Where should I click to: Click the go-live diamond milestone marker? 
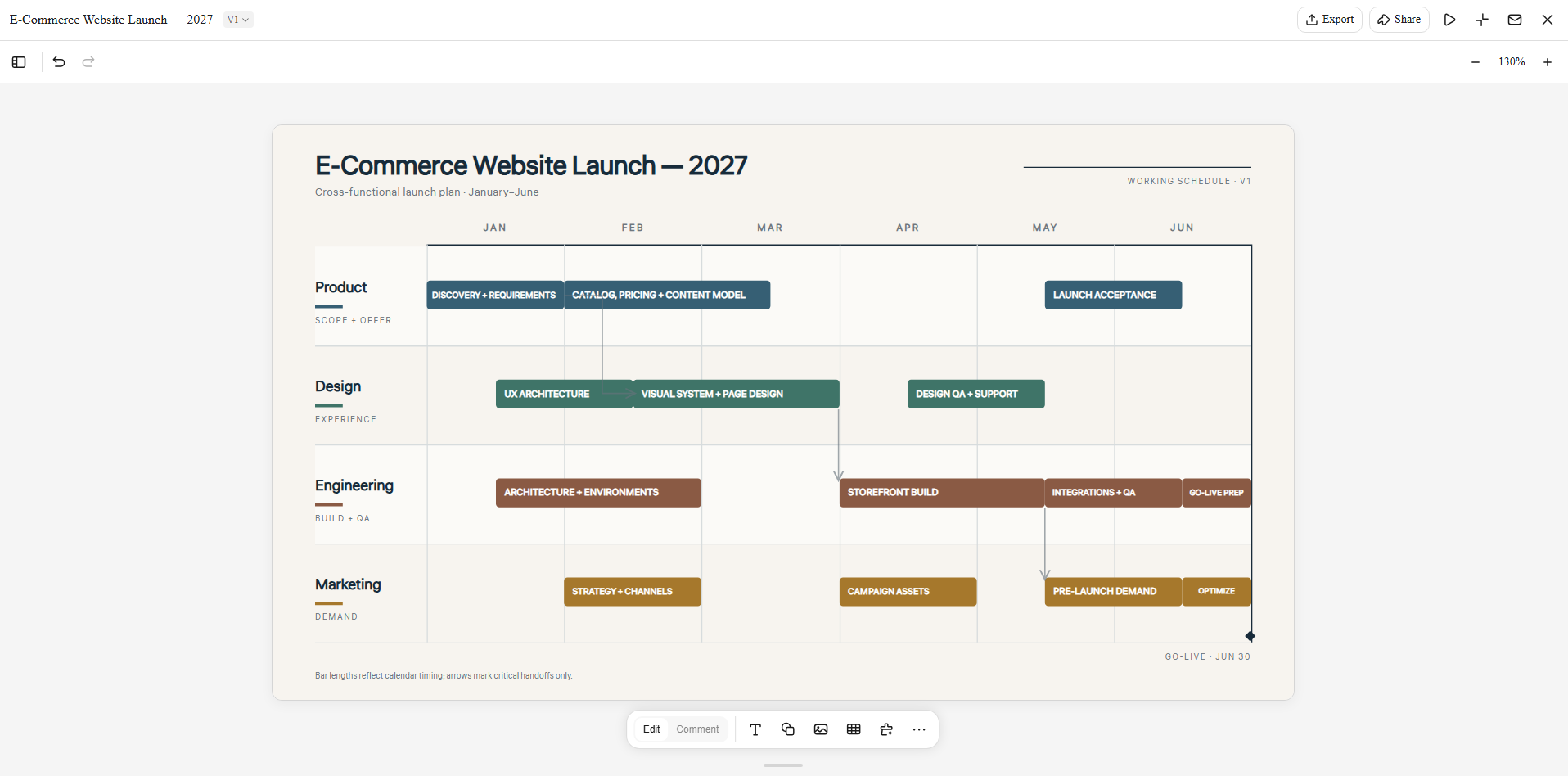(x=1250, y=636)
